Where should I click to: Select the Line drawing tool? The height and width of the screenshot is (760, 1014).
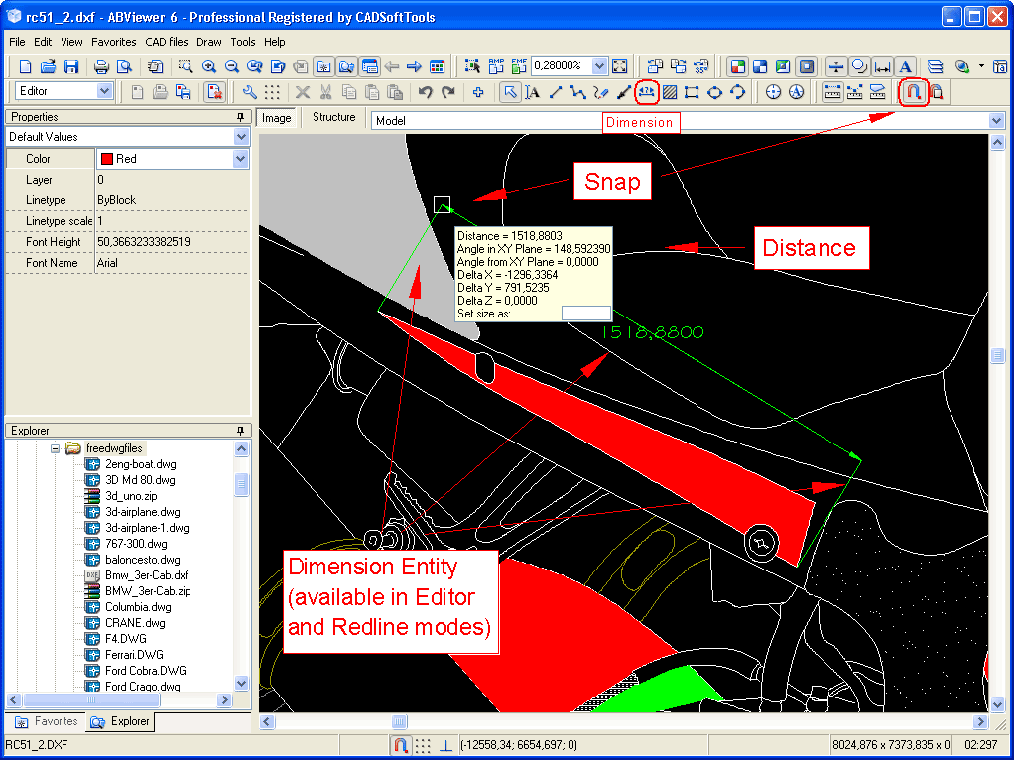(x=556, y=92)
